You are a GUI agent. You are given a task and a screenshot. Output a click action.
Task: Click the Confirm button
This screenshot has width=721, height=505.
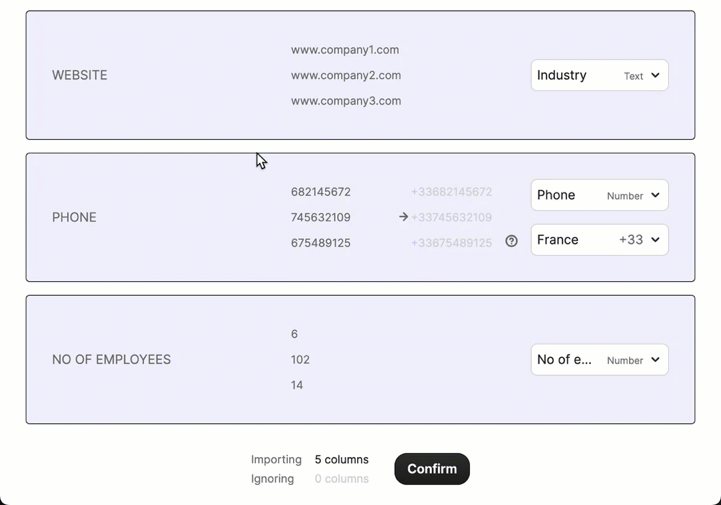click(432, 469)
